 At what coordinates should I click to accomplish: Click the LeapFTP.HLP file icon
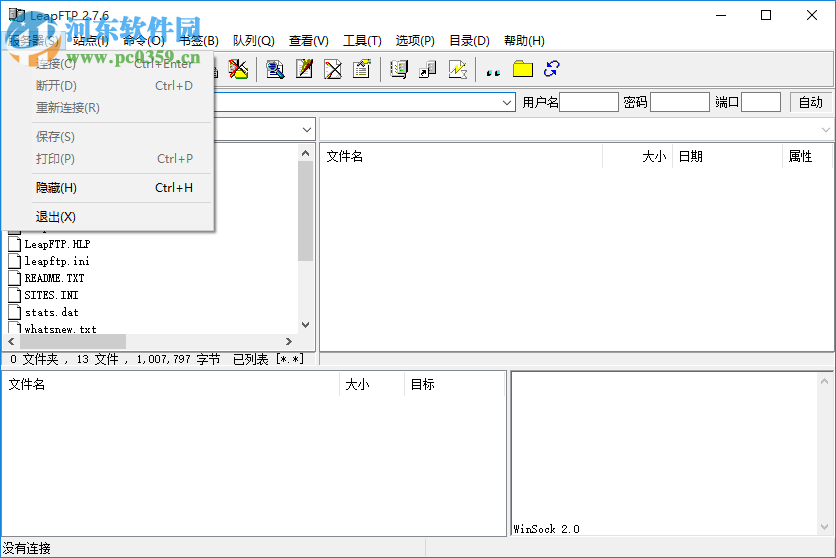click(15, 244)
